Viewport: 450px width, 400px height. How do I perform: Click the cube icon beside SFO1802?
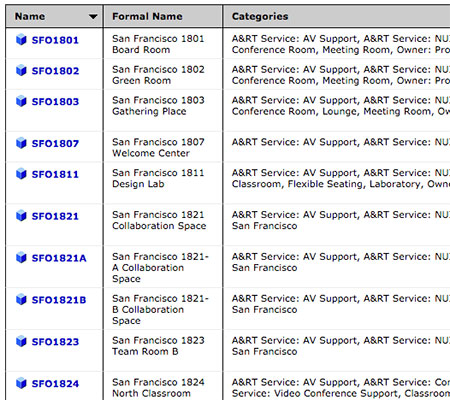[21, 70]
